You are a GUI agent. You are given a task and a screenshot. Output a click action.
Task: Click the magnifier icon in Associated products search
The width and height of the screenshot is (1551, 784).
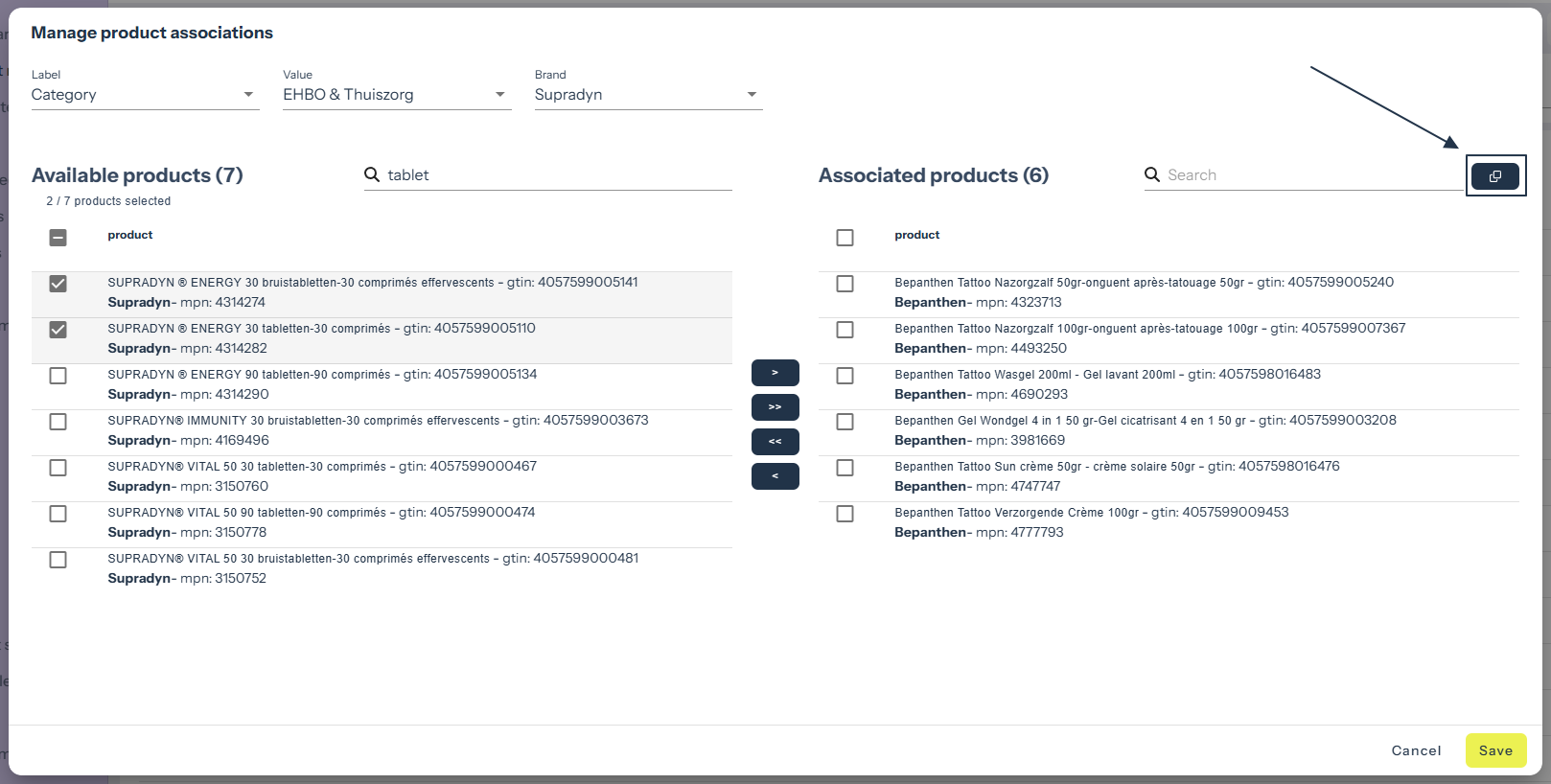pos(1152,174)
